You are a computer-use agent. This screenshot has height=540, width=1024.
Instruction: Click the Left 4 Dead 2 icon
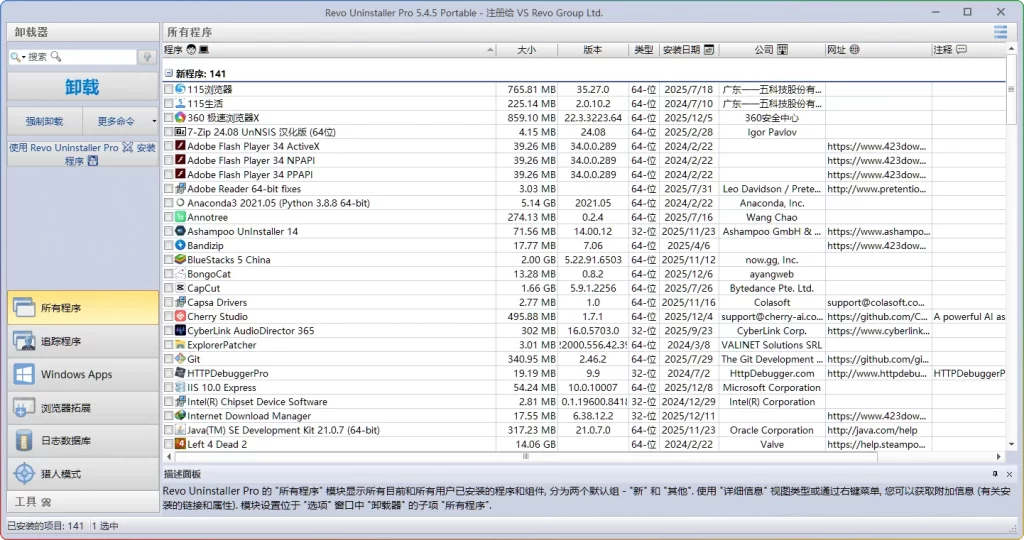click(180, 444)
